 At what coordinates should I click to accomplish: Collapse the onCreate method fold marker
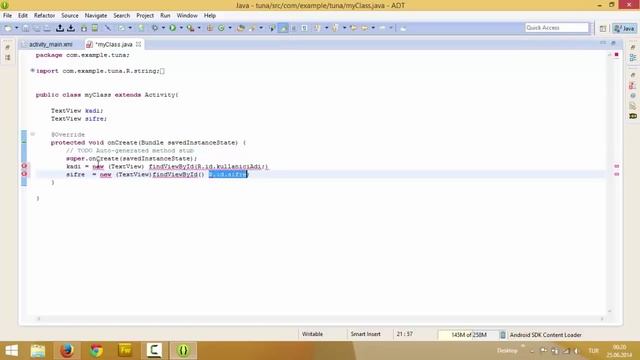point(32,134)
